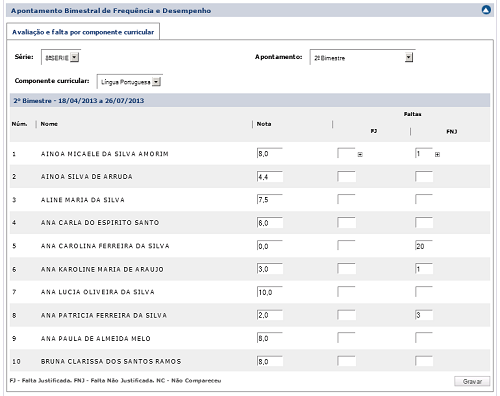The image size is (500, 396).
Task: Click FJ field for Ana Lucia Oliveira da Silva
Action: pyautogui.click(x=346, y=292)
